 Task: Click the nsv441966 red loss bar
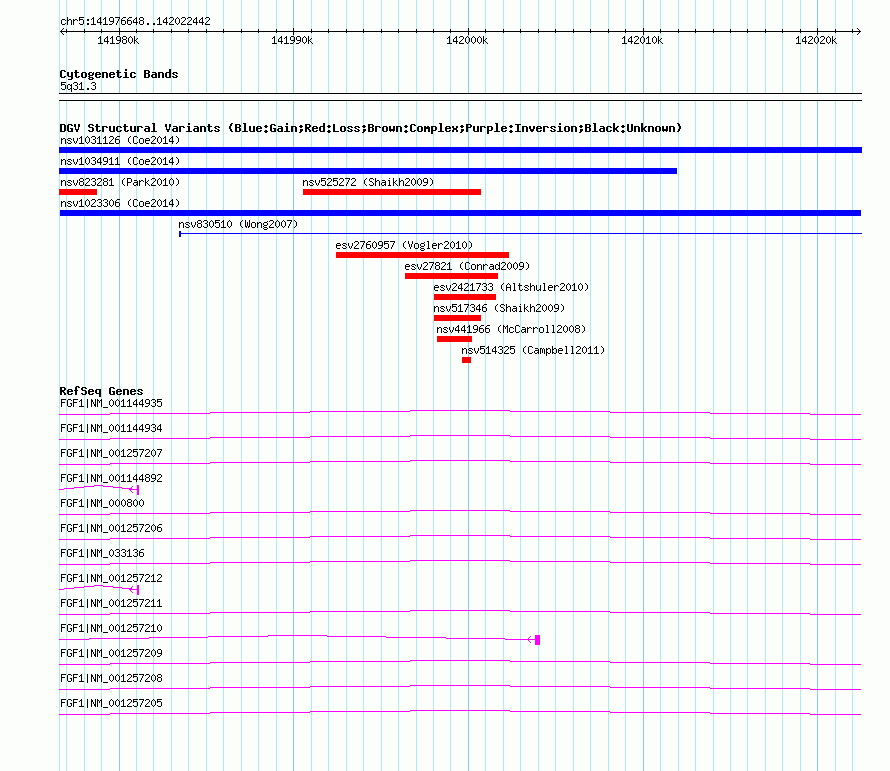[x=454, y=339]
